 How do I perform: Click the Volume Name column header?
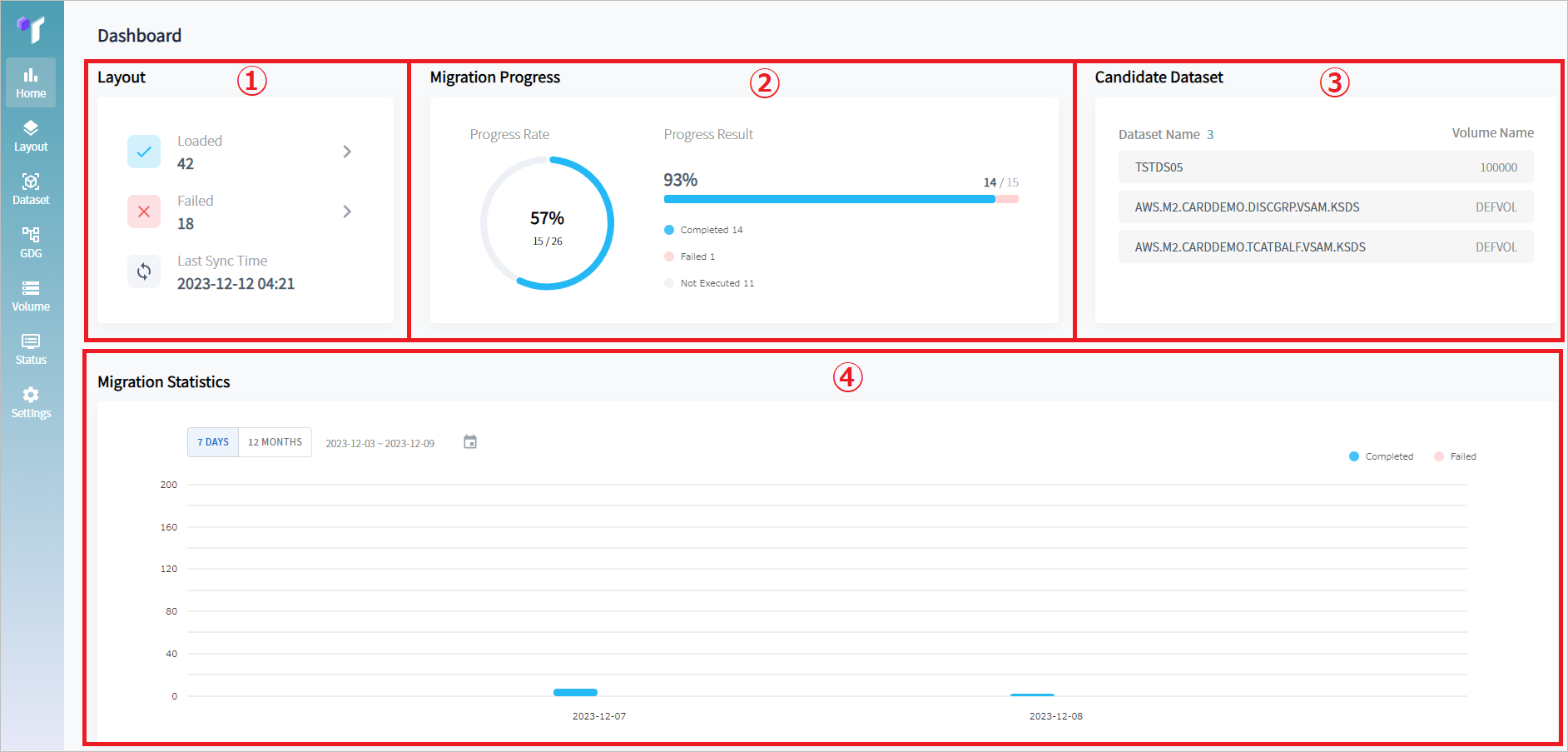(1493, 132)
